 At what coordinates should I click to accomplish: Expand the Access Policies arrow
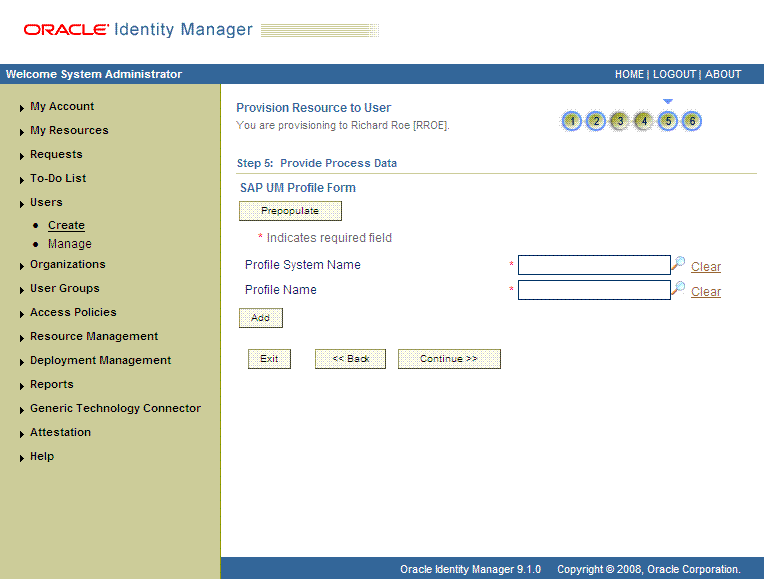tap(21, 314)
